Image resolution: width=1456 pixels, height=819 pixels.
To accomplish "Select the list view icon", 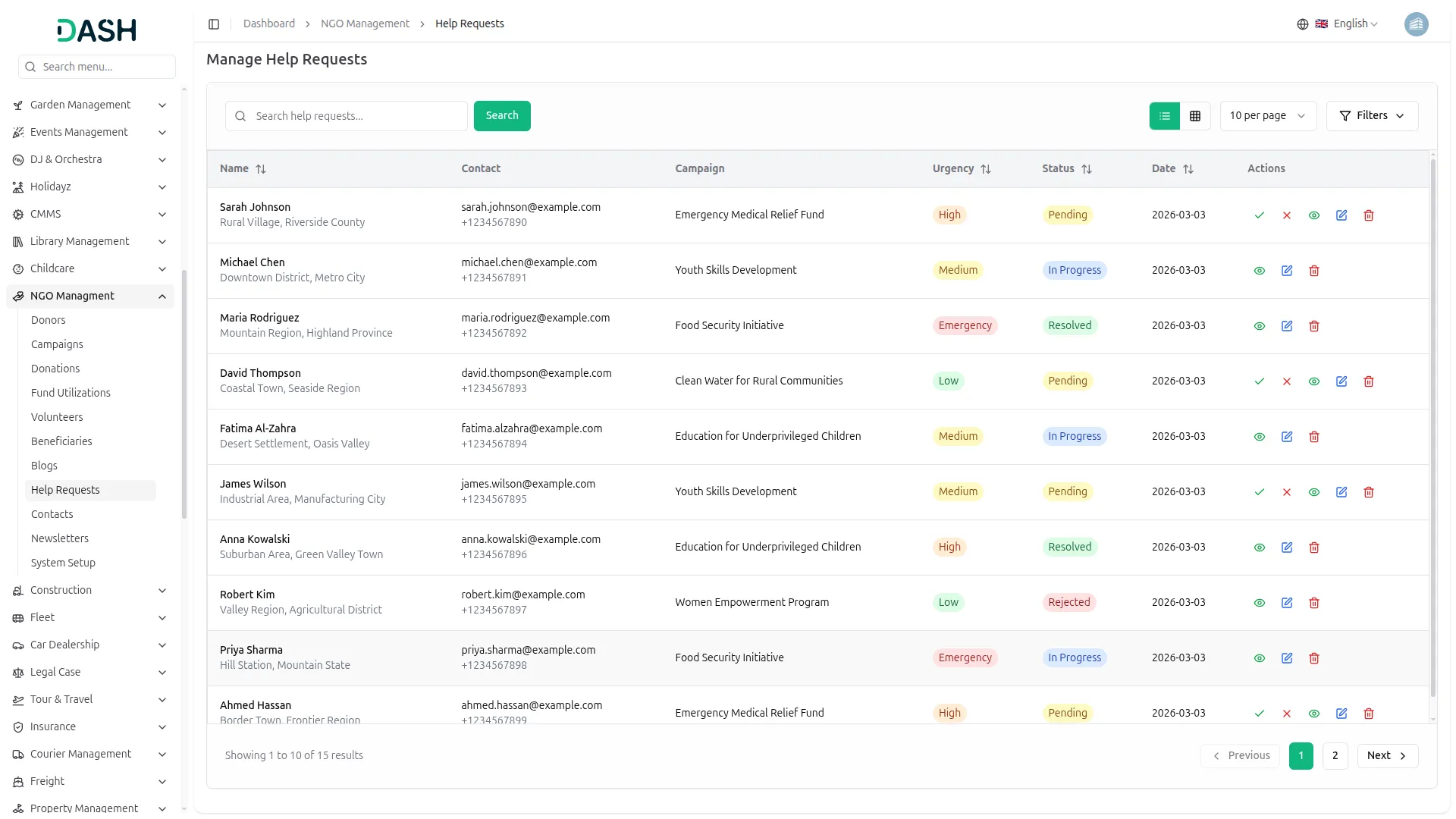I will tap(1164, 116).
